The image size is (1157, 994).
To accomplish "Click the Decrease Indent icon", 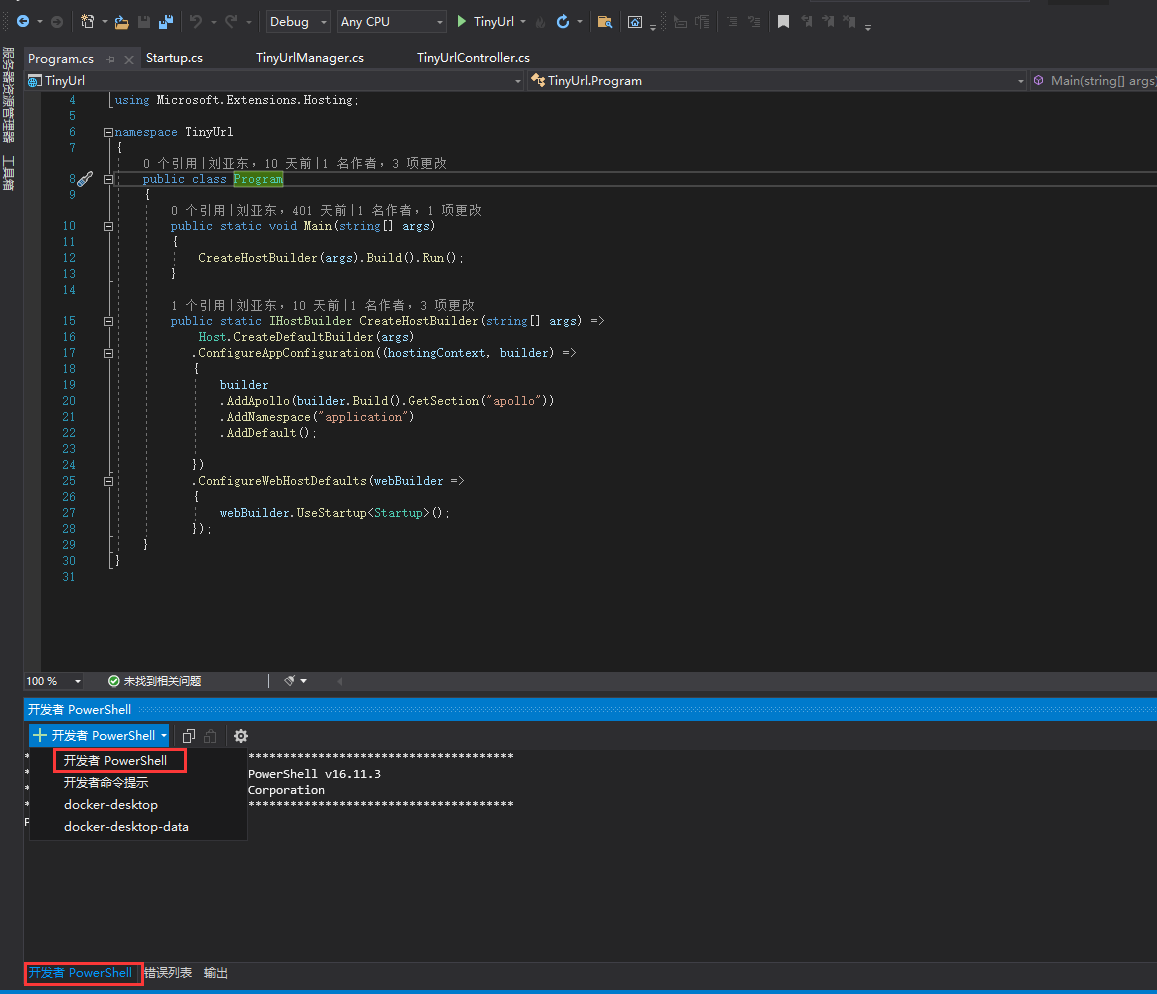I will pos(680,22).
